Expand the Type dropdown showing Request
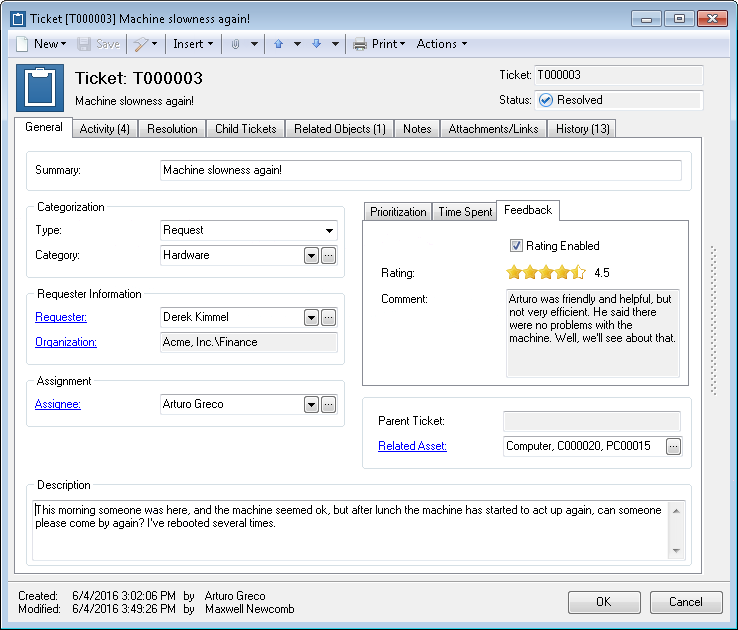The height and width of the screenshot is (630, 738). click(329, 231)
